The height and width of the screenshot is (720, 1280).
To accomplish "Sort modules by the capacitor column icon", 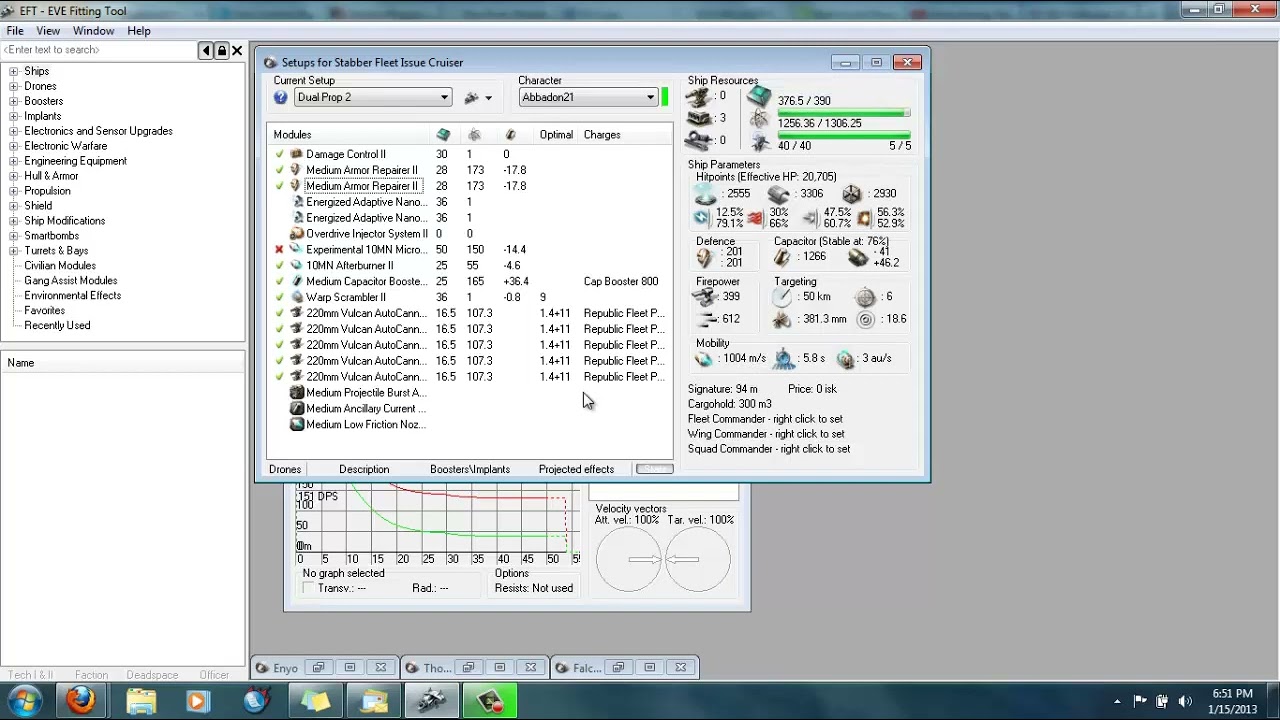I will pyautogui.click(x=510, y=134).
